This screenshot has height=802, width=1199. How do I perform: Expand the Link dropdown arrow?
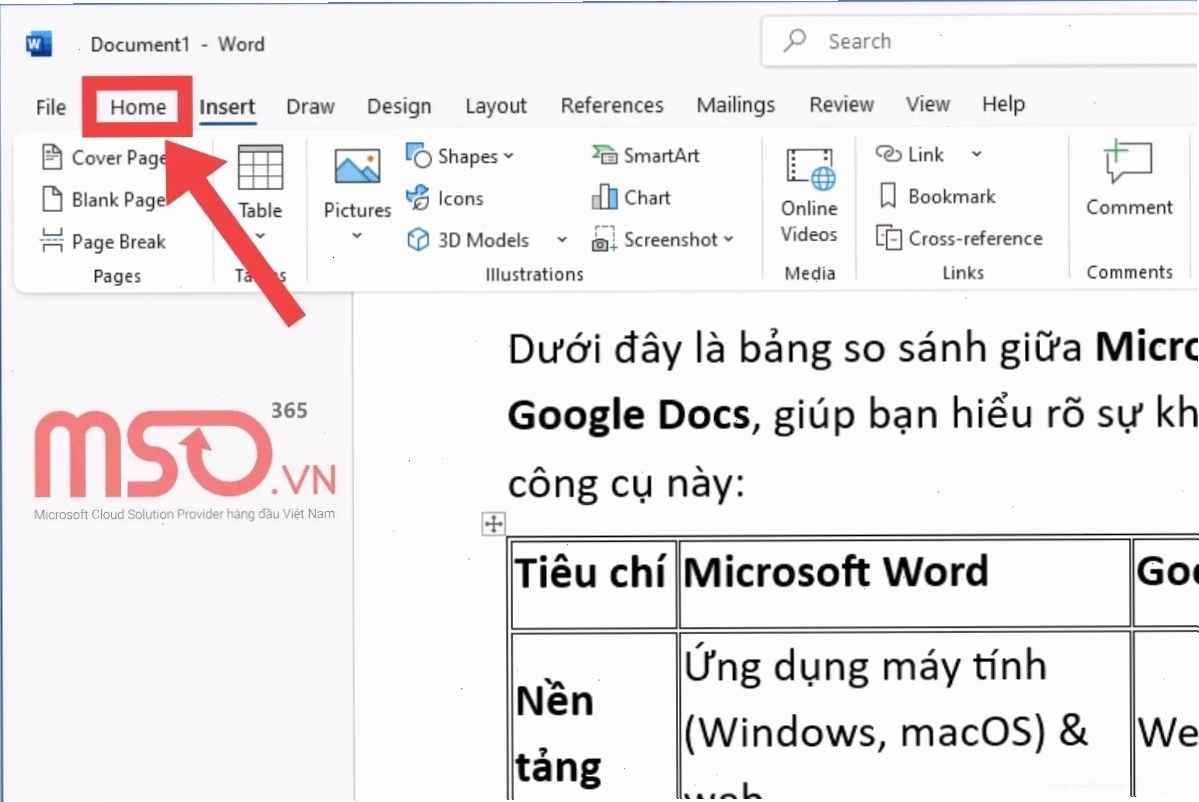point(976,154)
